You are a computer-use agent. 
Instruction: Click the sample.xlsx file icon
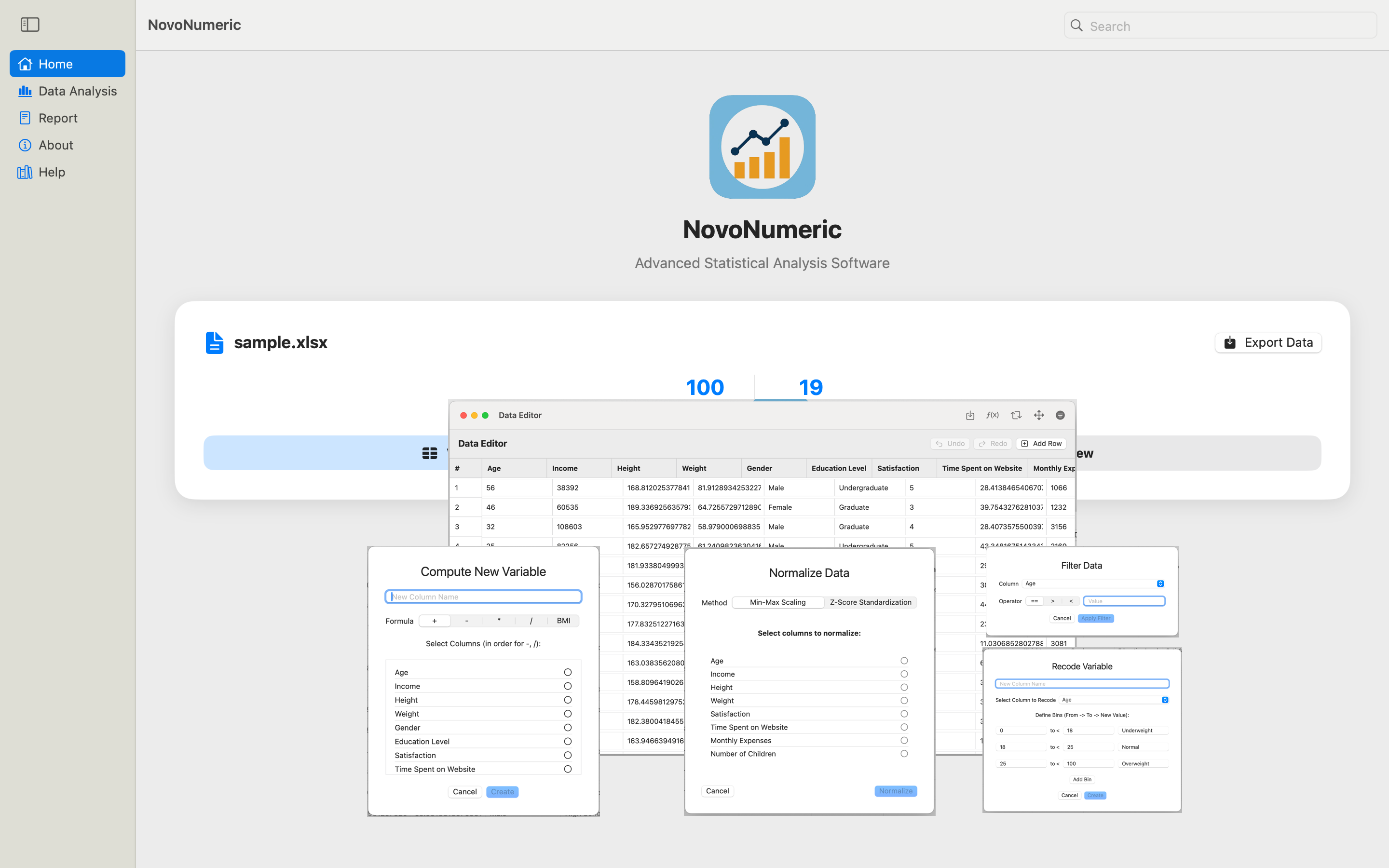click(x=214, y=343)
